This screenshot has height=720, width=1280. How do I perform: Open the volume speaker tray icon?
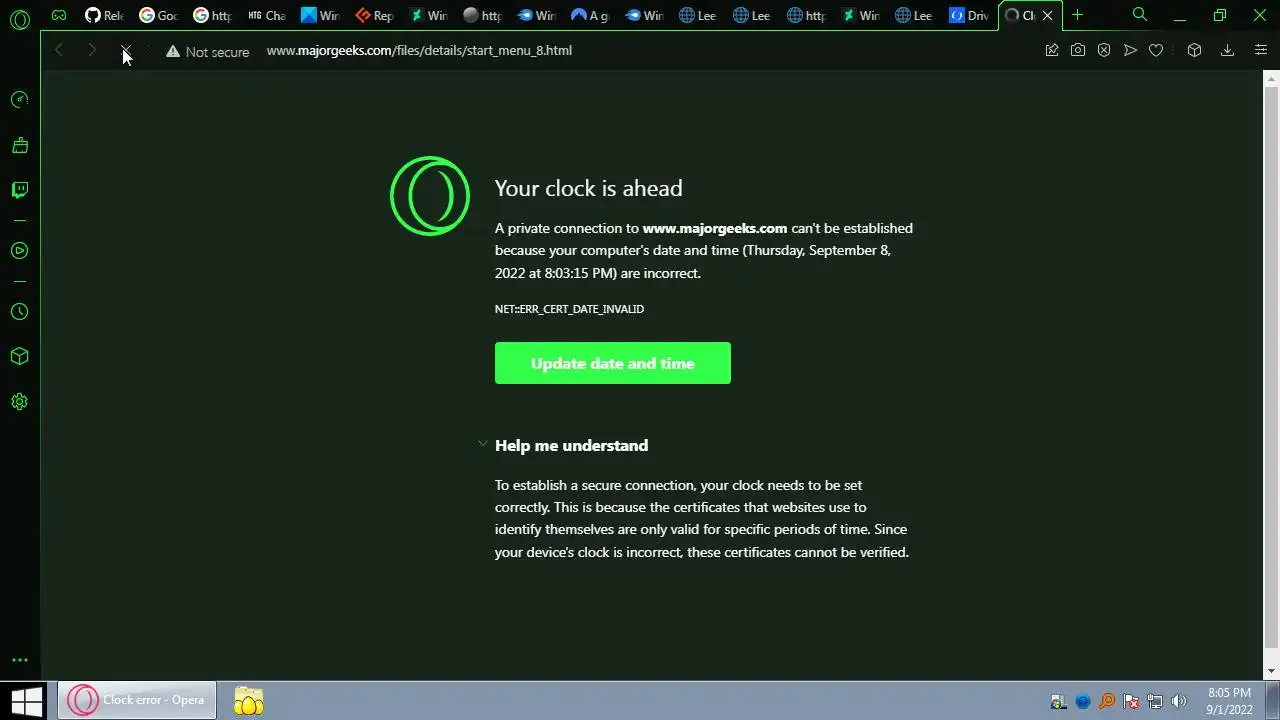click(x=1179, y=701)
